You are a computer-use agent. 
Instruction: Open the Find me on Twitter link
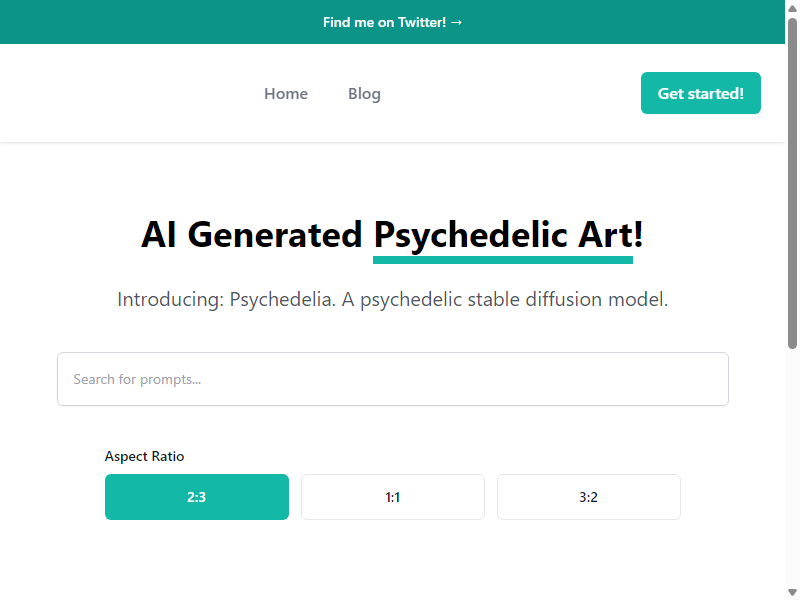point(392,22)
